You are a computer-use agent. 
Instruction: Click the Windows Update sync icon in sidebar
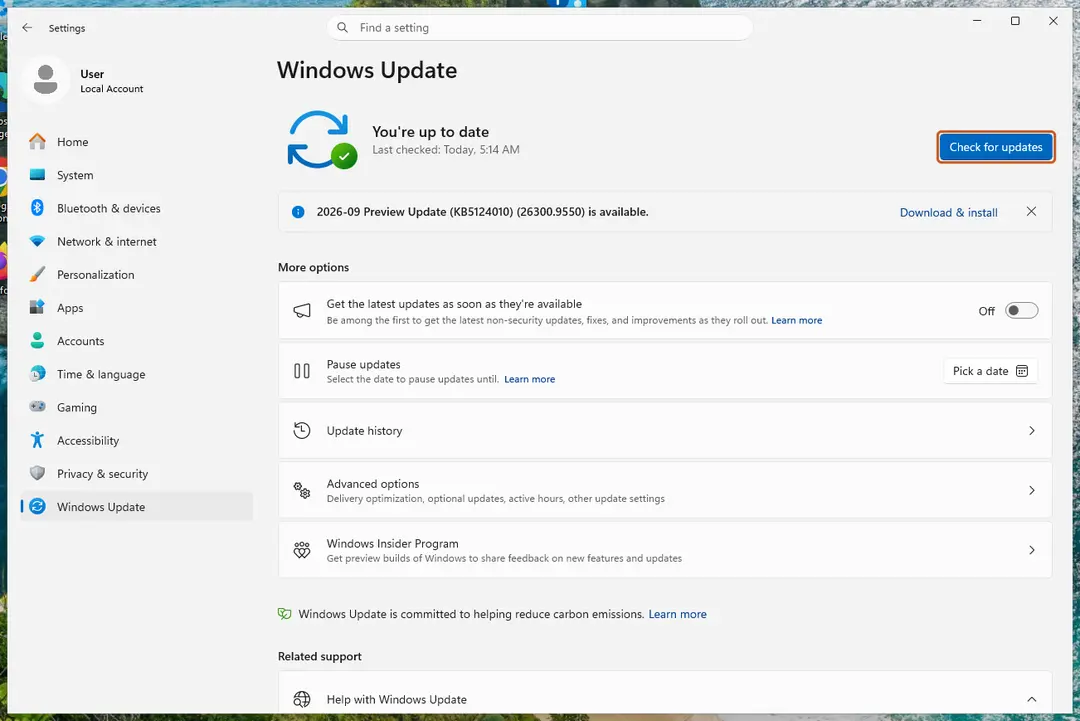[x=37, y=506]
